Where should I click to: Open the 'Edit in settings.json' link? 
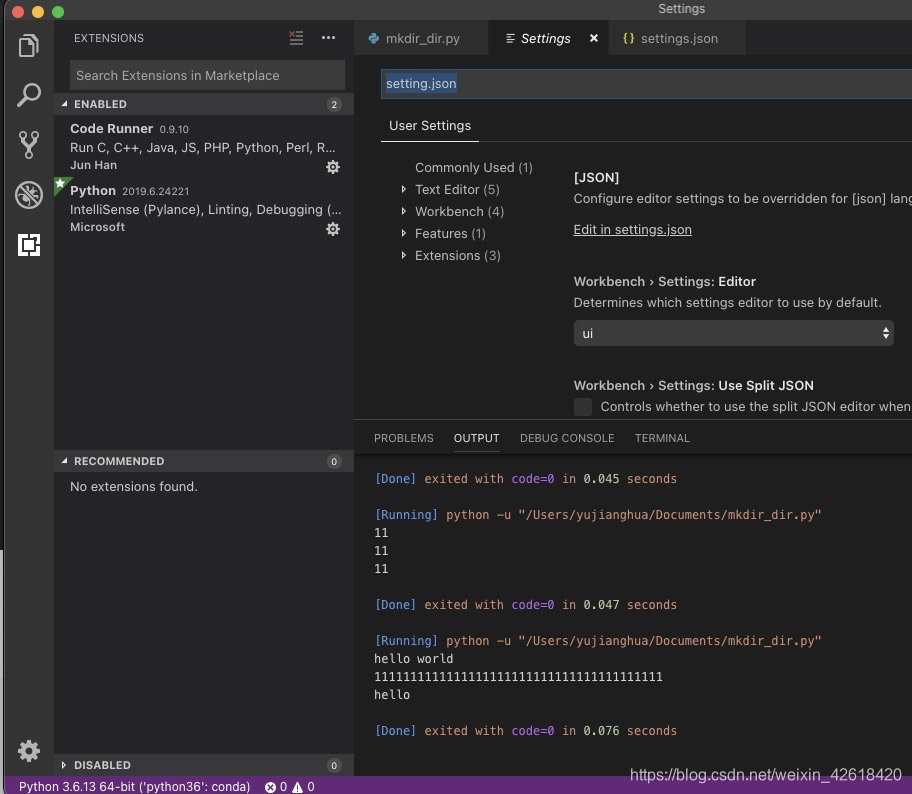(632, 229)
